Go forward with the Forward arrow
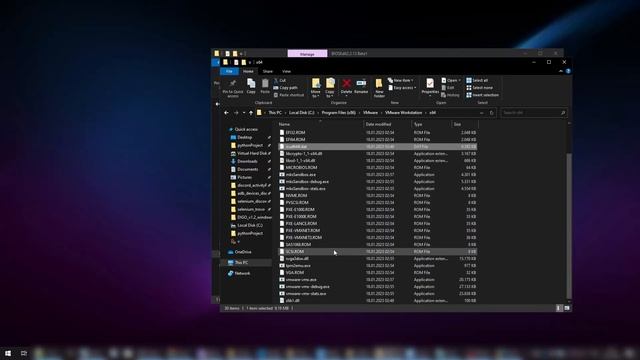Image resolution: width=640 pixels, height=360 pixels. 236,113
